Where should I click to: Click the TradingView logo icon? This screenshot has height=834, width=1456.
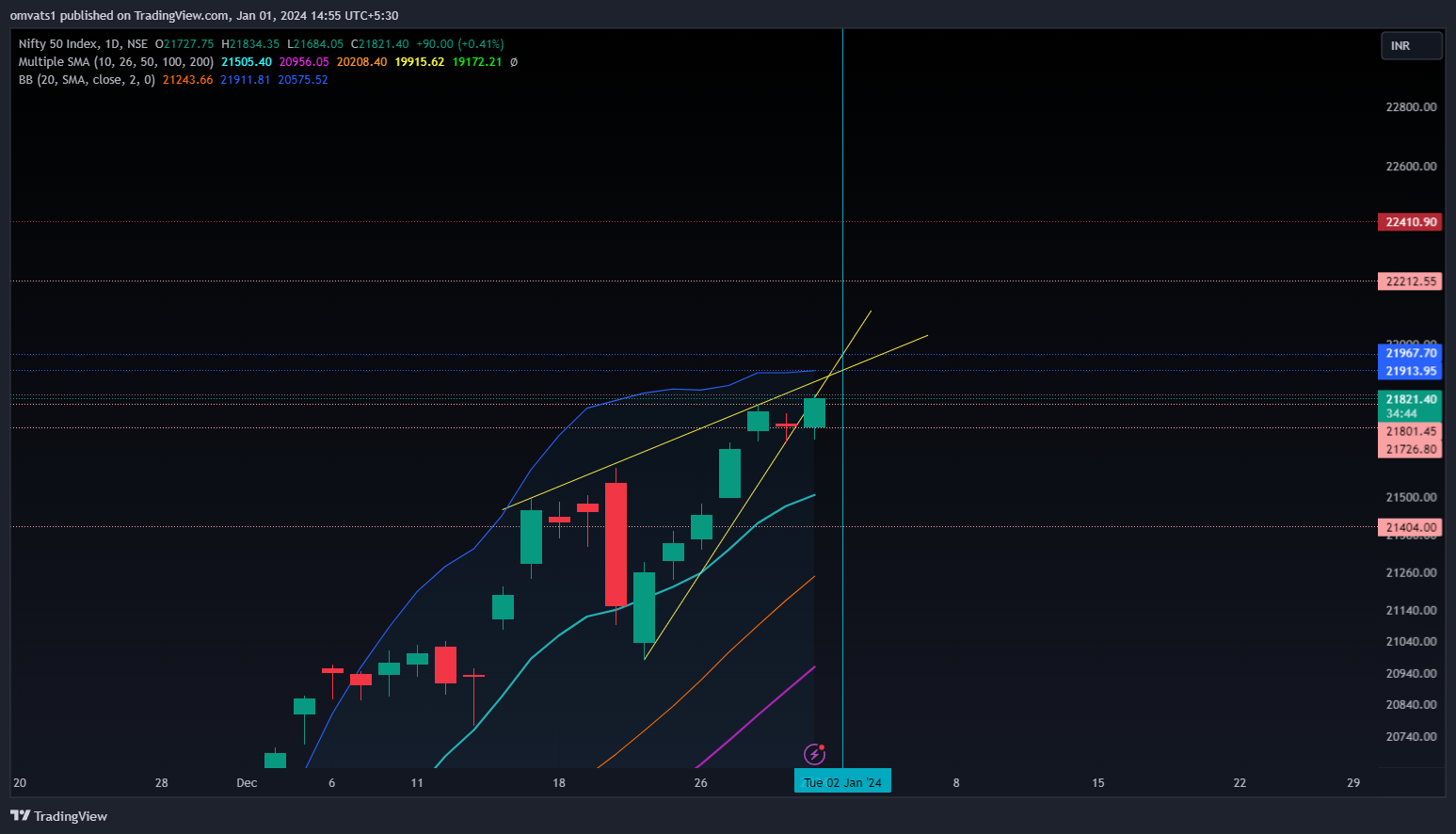[x=20, y=816]
